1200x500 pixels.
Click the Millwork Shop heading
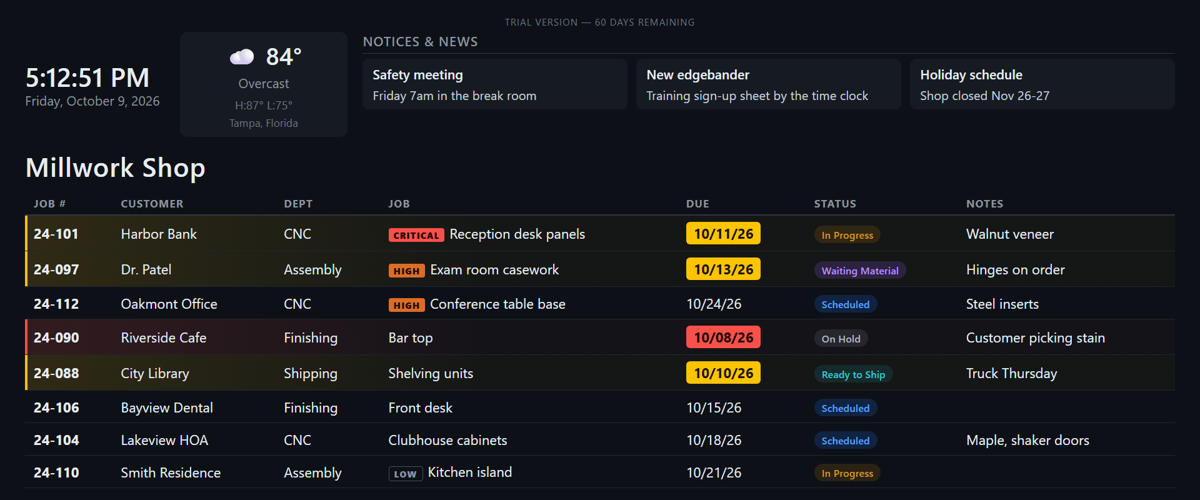(115, 167)
